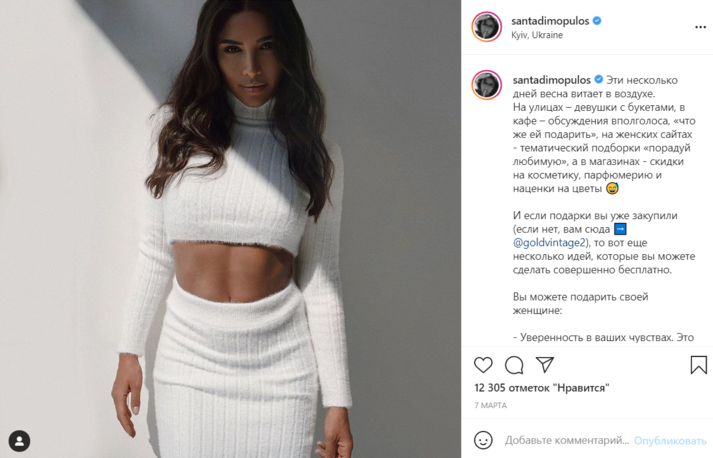
Task: Open santadimopulos username in header
Action: pos(550,21)
